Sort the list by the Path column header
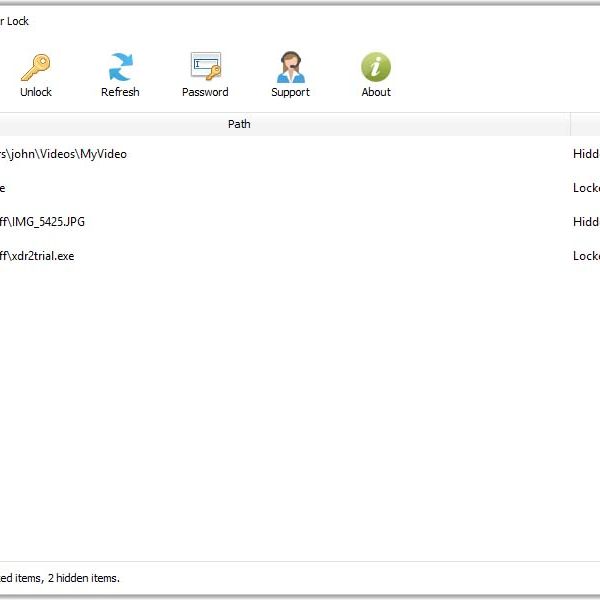 [239, 124]
